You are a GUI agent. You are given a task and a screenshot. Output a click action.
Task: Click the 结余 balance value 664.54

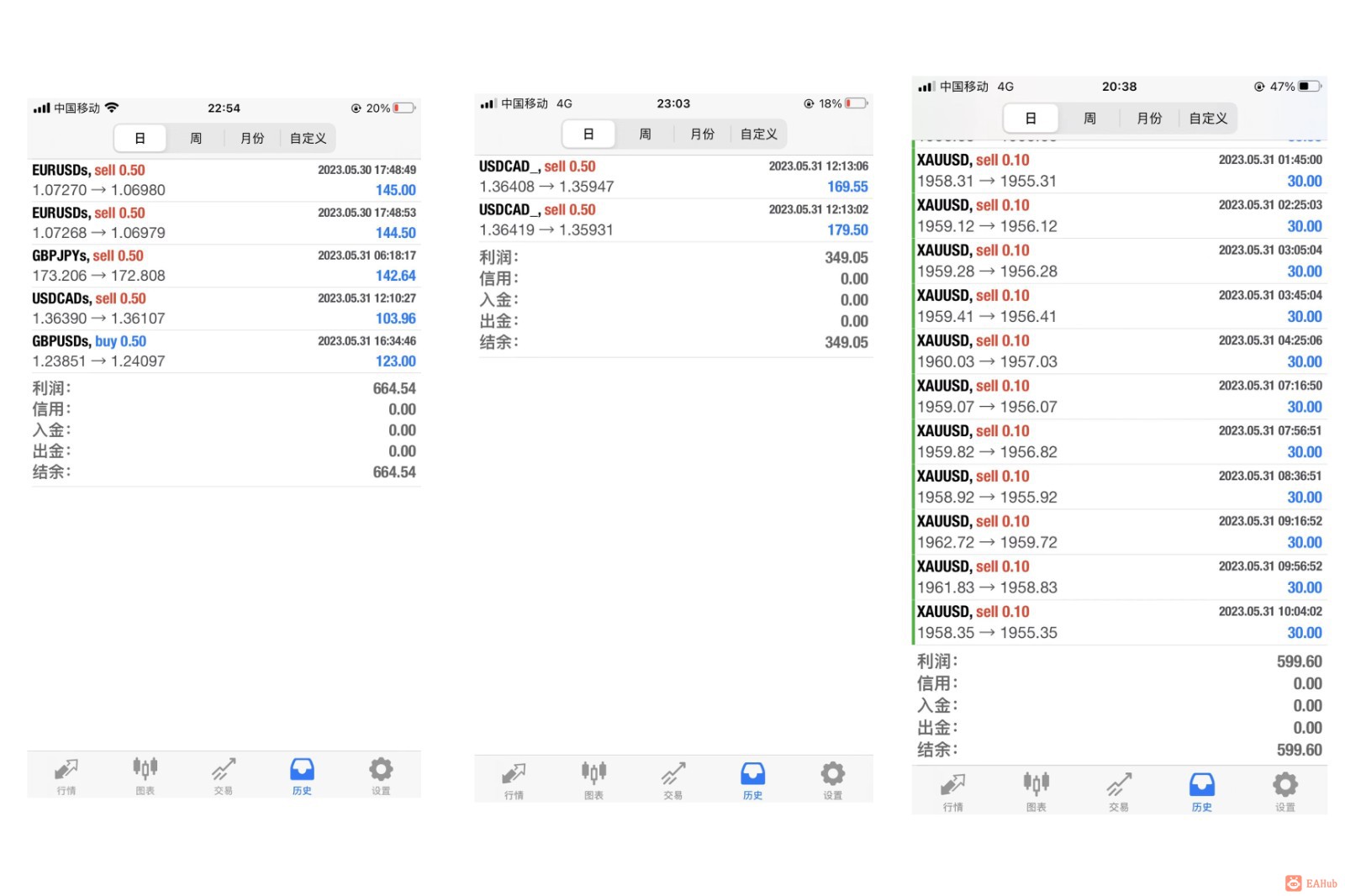click(393, 472)
